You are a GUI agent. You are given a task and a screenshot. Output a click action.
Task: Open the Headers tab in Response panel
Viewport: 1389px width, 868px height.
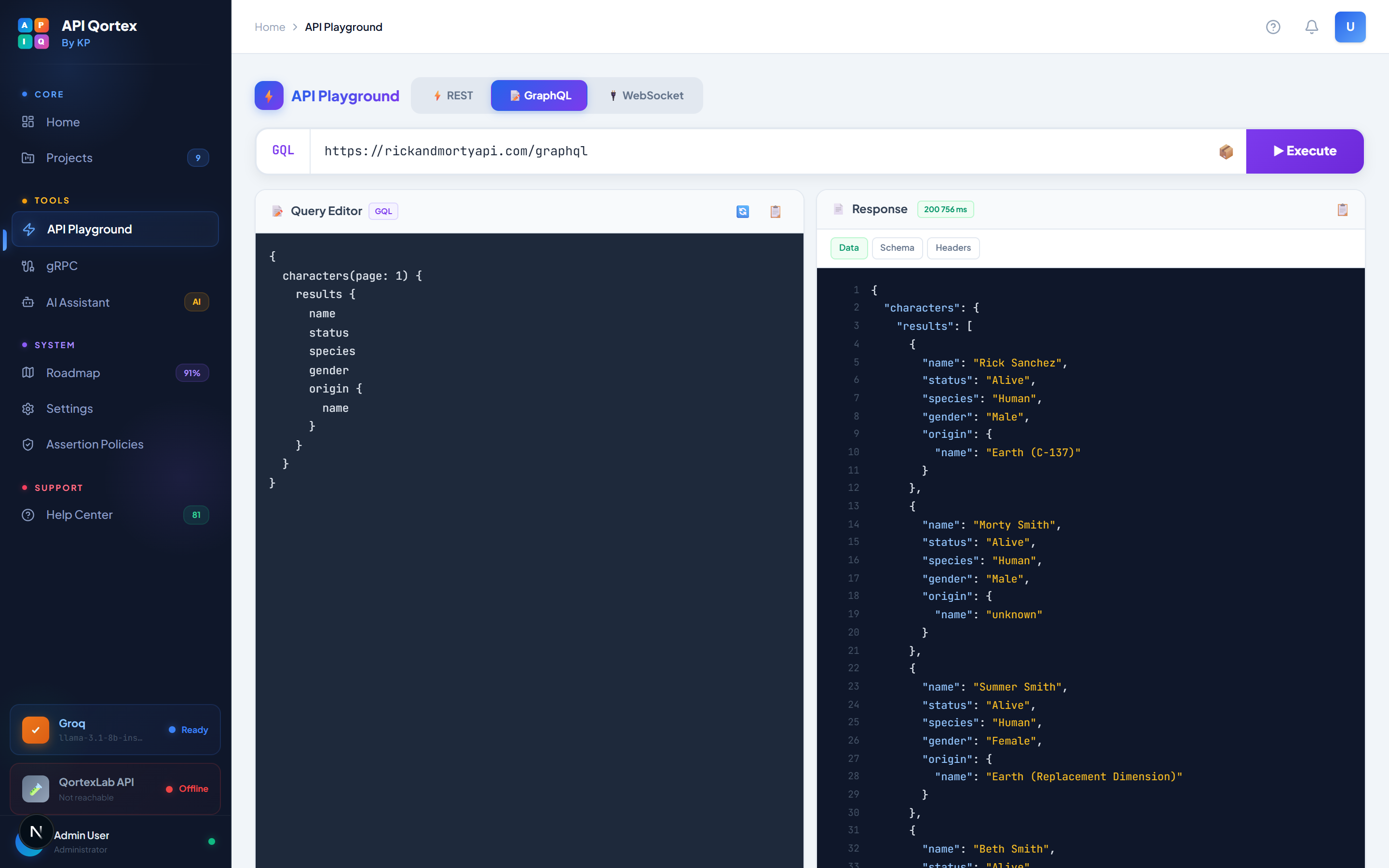pyautogui.click(x=953, y=248)
